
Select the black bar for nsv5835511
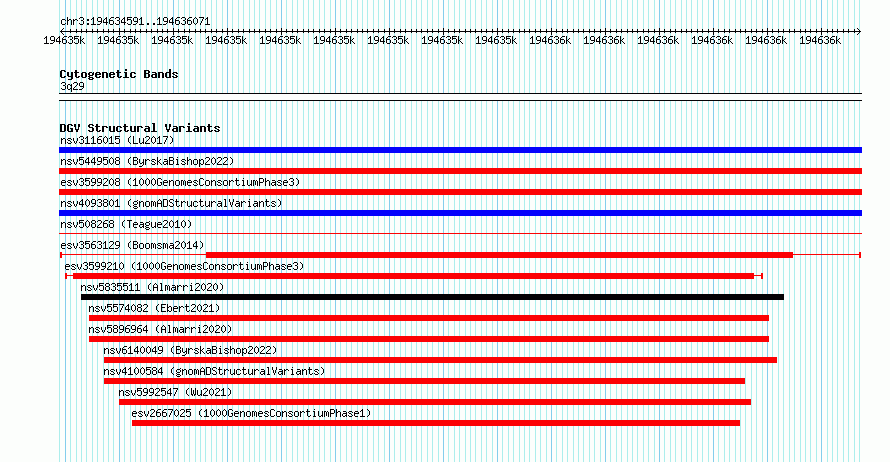pos(433,297)
